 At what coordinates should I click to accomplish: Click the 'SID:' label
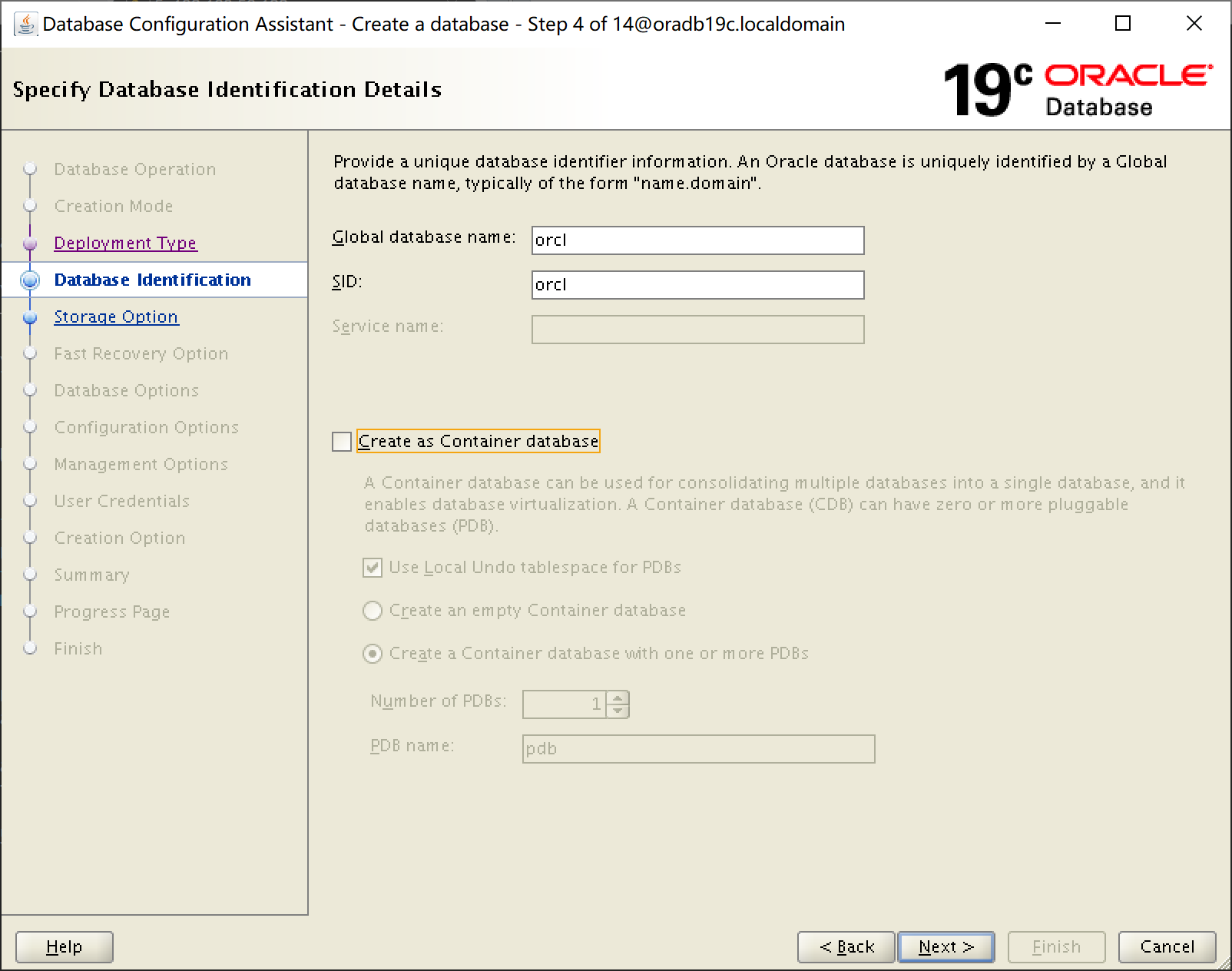347,282
